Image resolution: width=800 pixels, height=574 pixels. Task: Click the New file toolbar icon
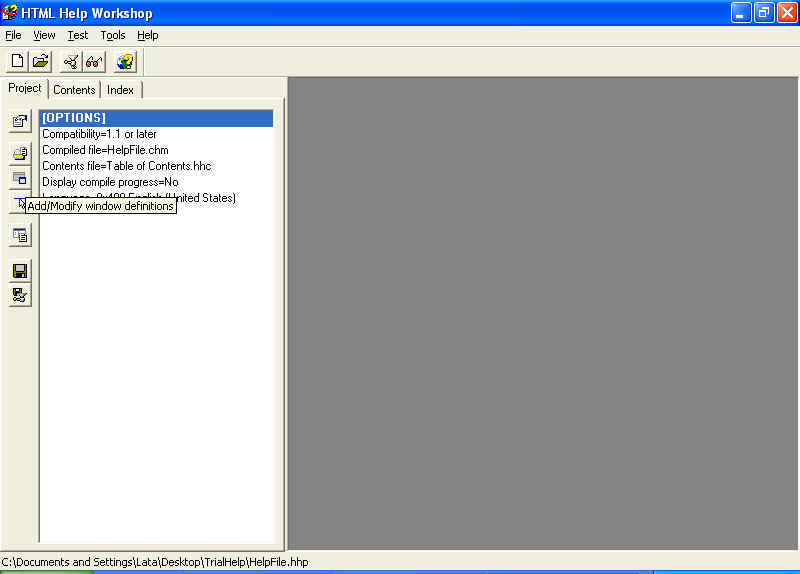pyautogui.click(x=17, y=62)
